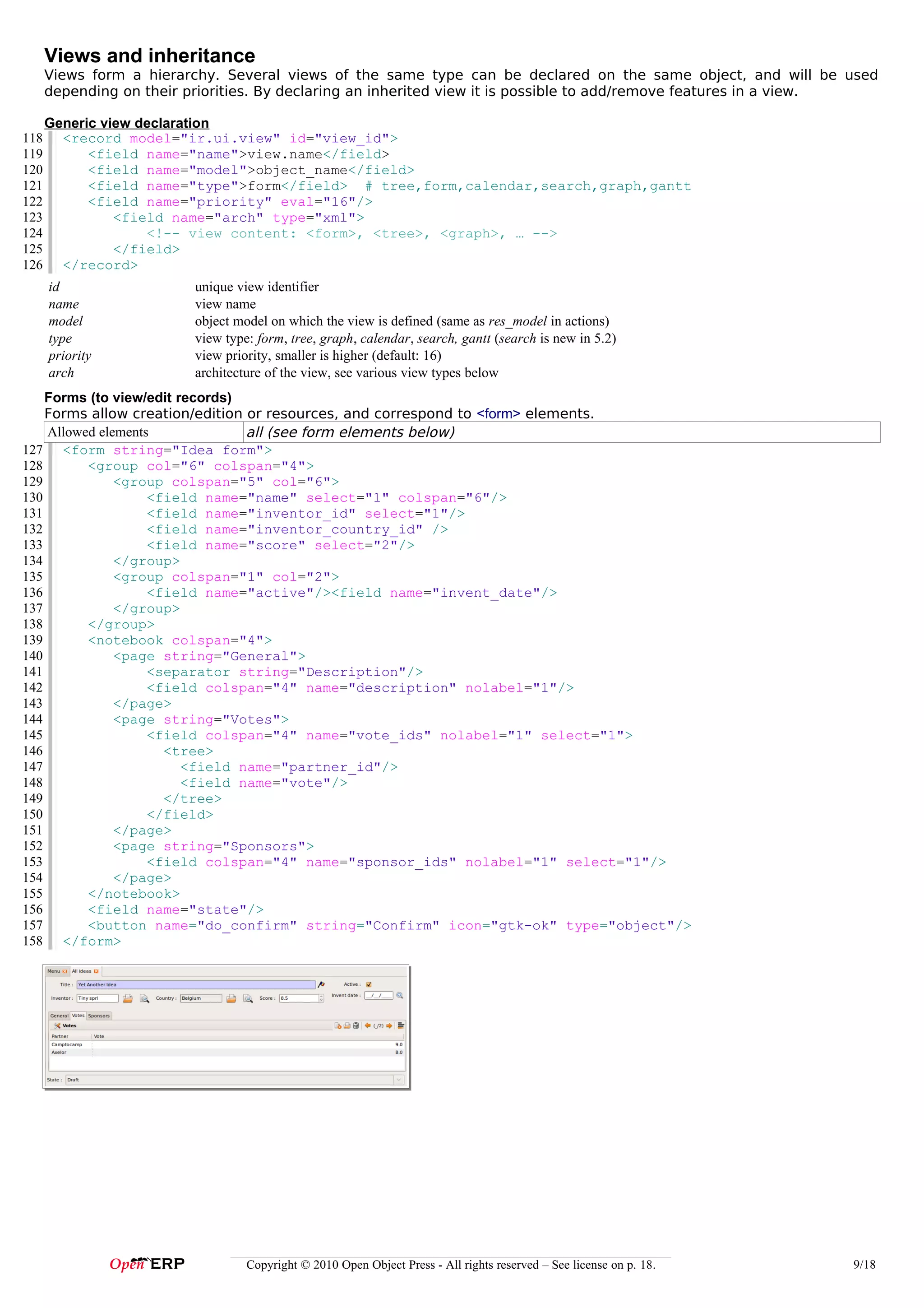
Task: Click the blue <form> text in paragraph
Action: [498, 413]
